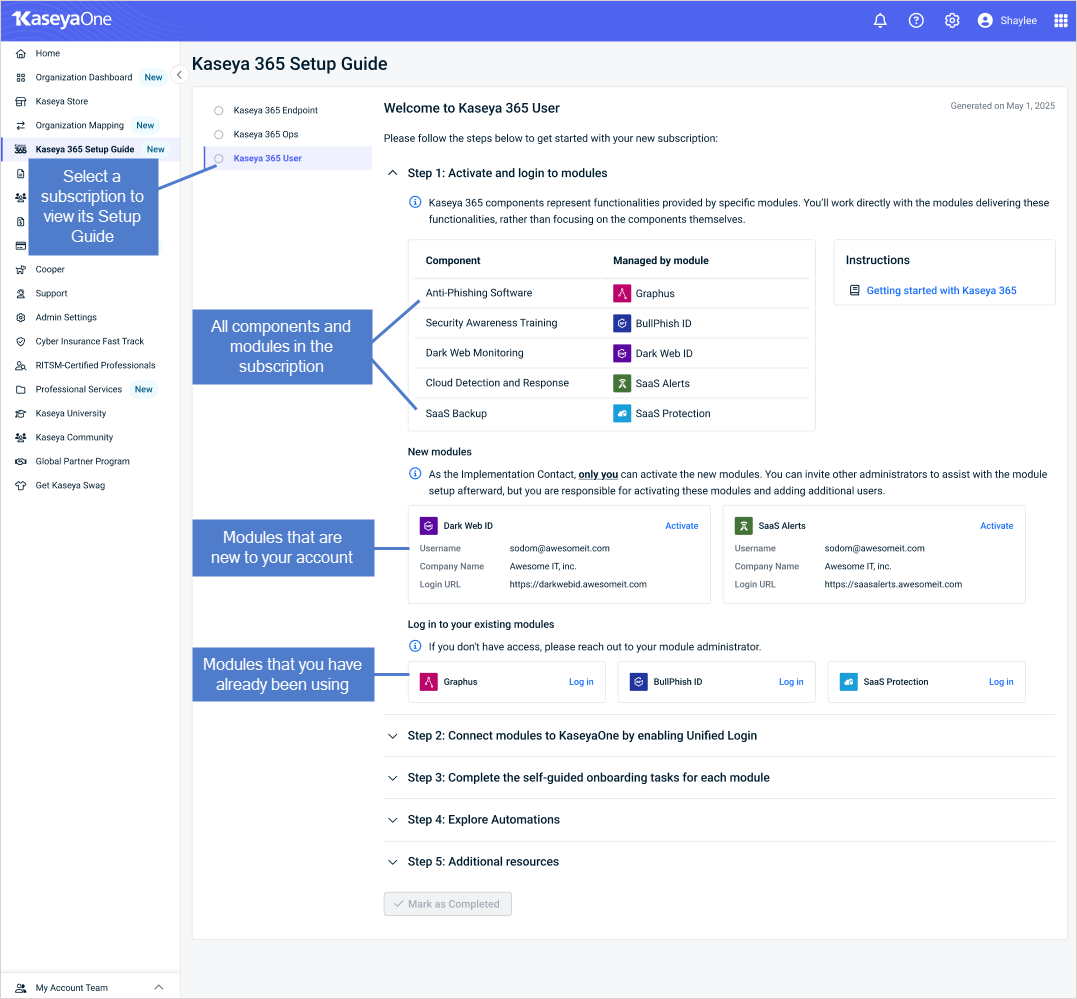Click the Organization Mapping arrows icon
This screenshot has width=1077, height=999.
pyautogui.click(x=21, y=126)
